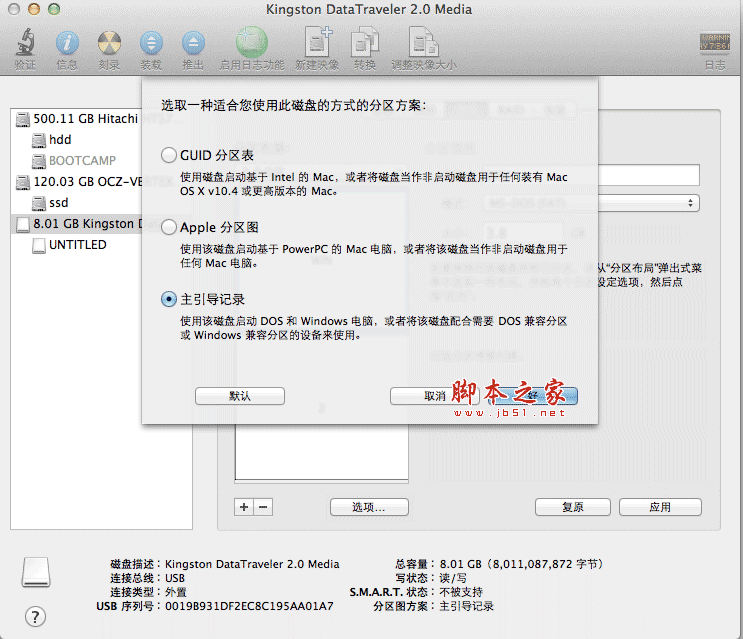The width and height of the screenshot is (743, 639).
Task: Click the 取消 (Cancel) button
Action: (435, 396)
